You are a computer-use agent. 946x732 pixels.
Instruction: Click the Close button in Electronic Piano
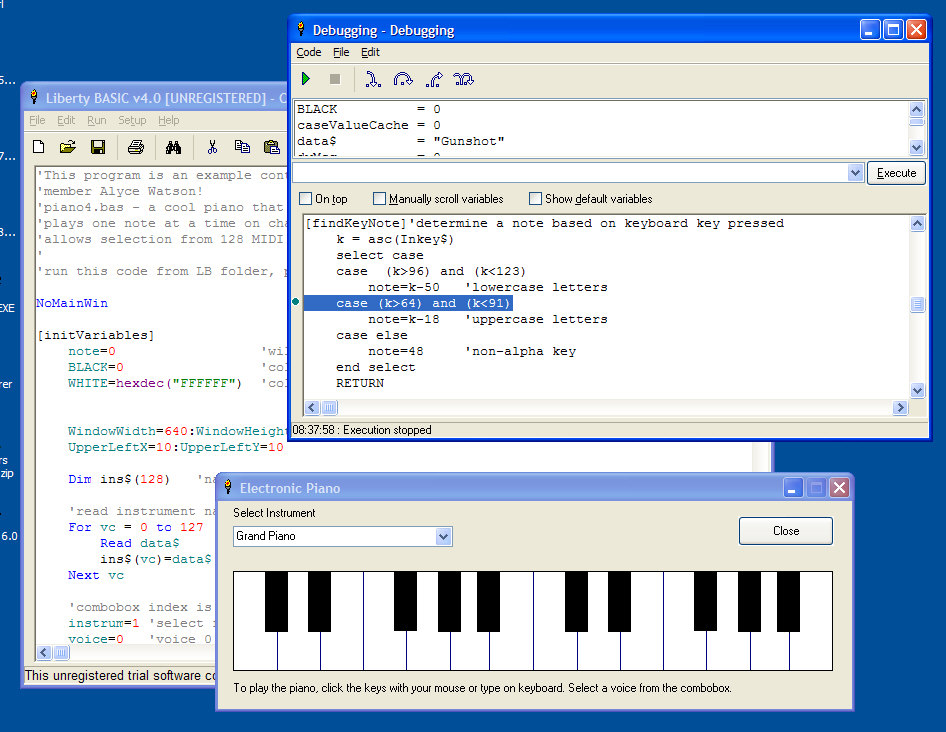785,531
